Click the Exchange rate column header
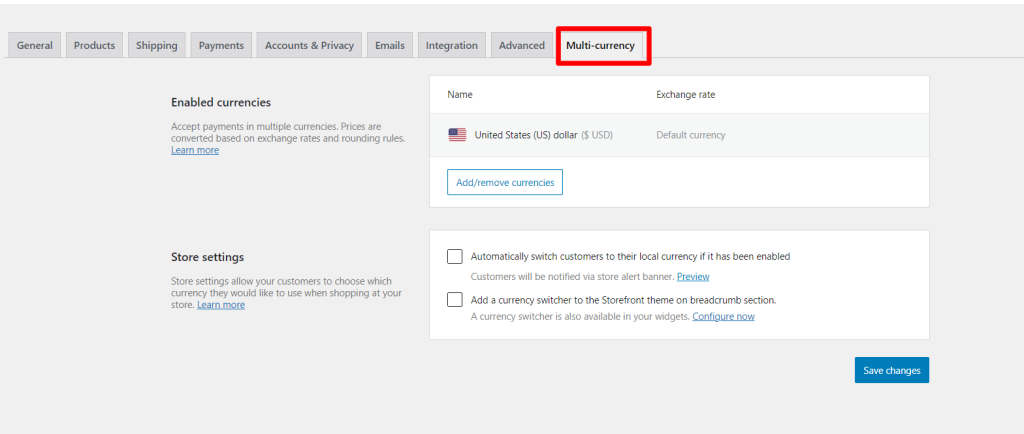This screenshot has height=434, width=1024. pos(685,95)
